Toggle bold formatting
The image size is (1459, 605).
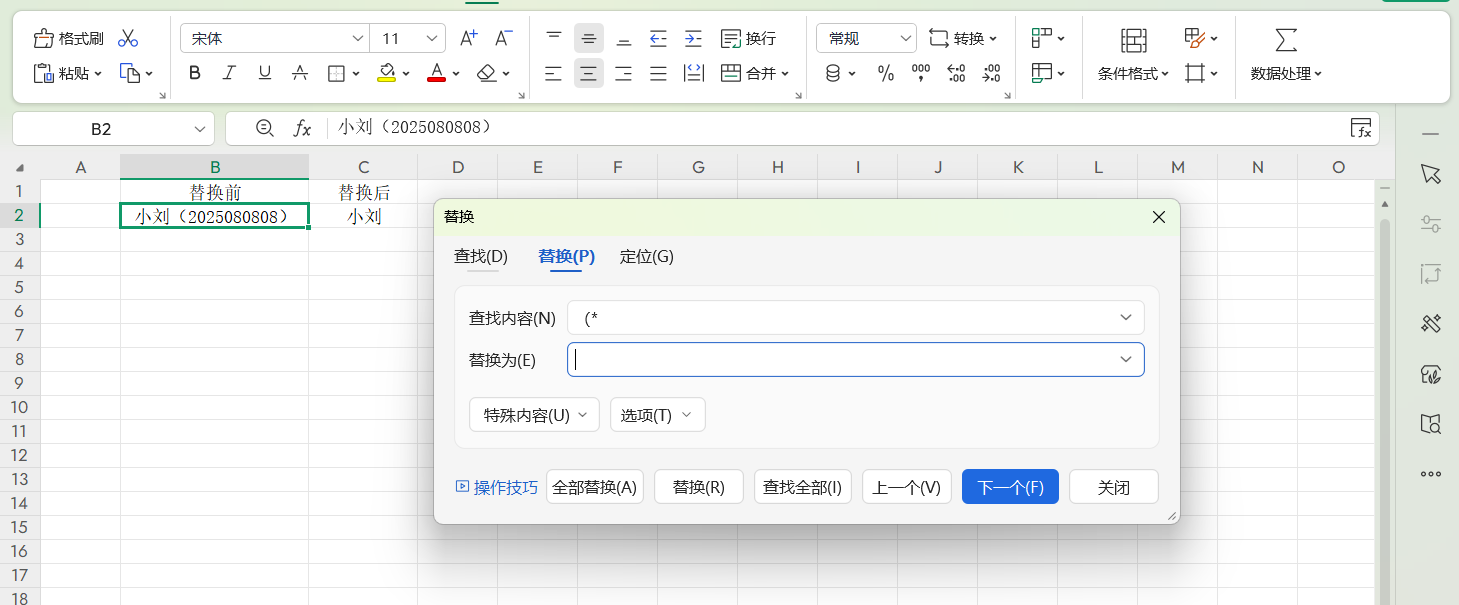(194, 73)
